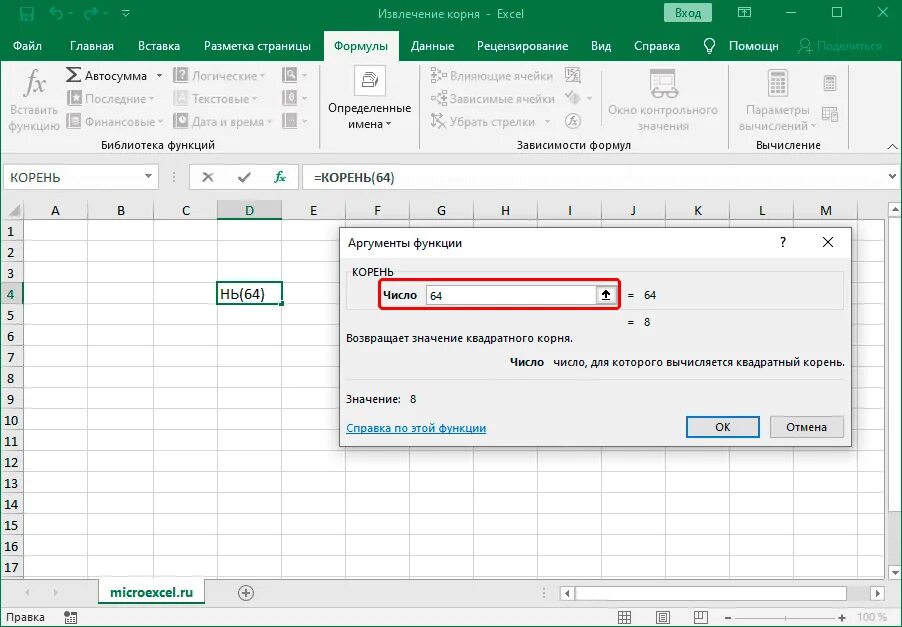Screen dimensions: 902x627
Task: Open the Логические functions list
Action: (219, 75)
